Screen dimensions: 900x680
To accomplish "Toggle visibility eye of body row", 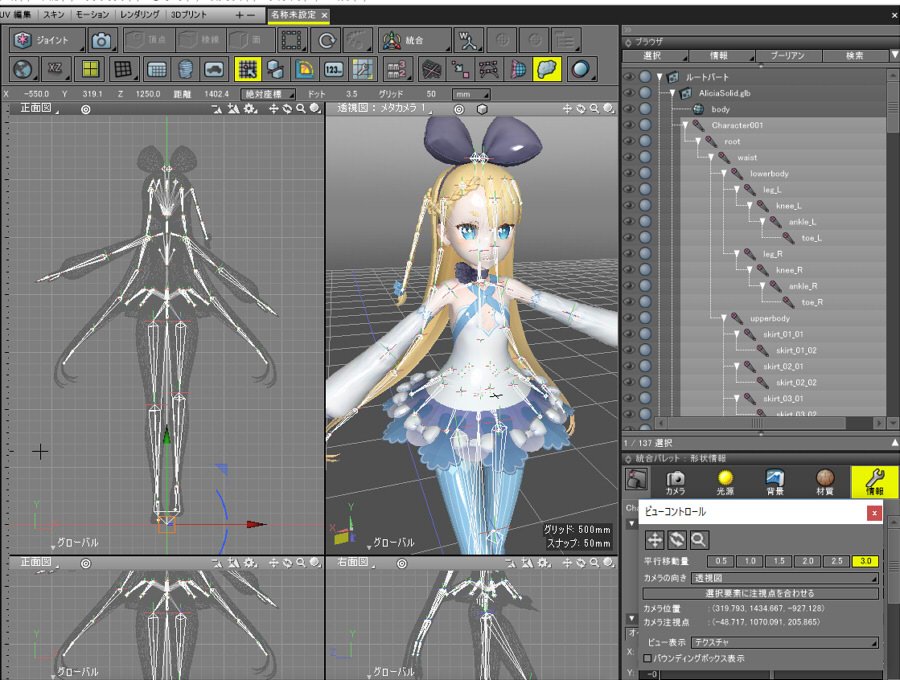I will tap(629, 108).
